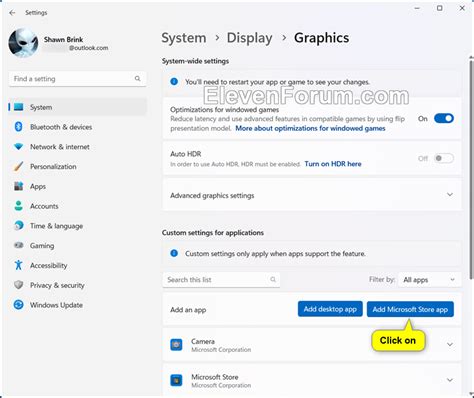Image resolution: width=474 pixels, height=398 pixels.
Task: Click the Microsoft Store app icon in list
Action: point(176,380)
